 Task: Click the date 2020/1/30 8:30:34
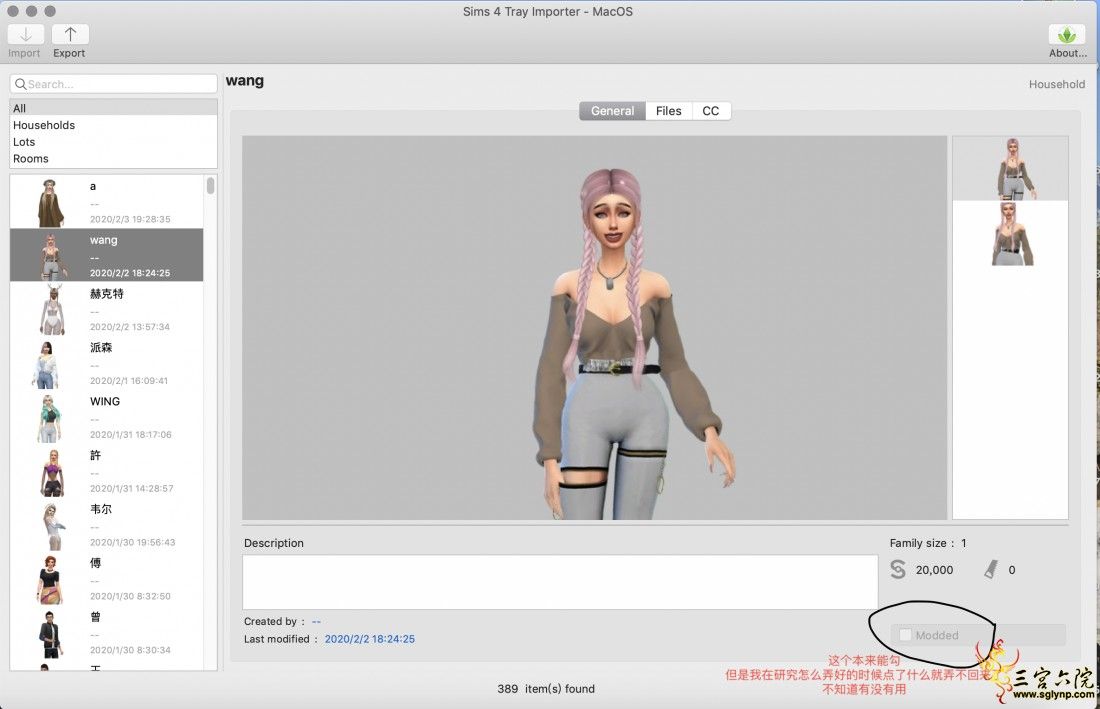pyautogui.click(x=130, y=650)
